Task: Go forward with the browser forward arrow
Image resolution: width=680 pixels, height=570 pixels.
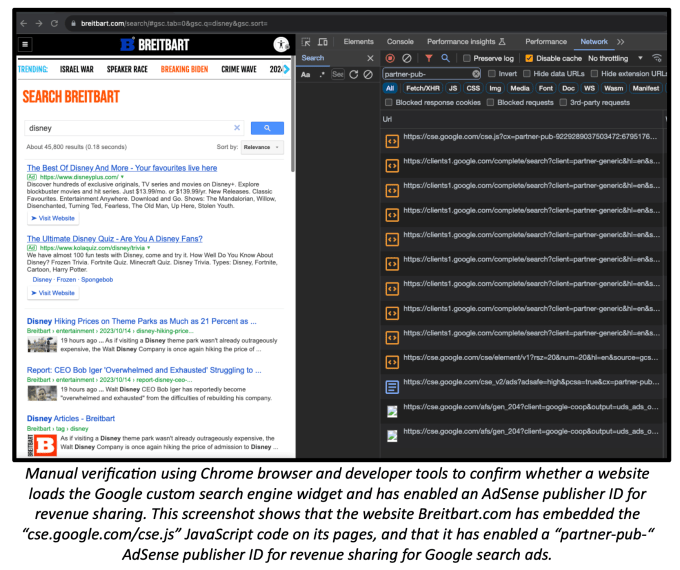Action: tap(39, 23)
